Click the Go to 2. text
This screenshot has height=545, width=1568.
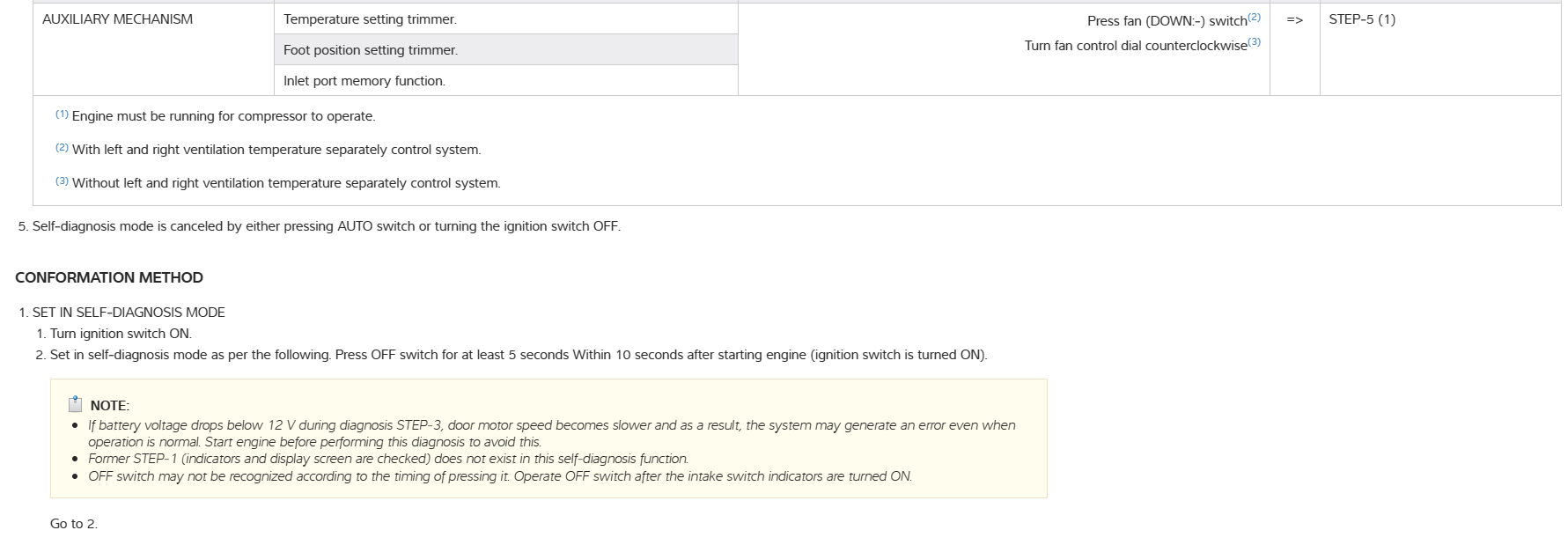[74, 524]
